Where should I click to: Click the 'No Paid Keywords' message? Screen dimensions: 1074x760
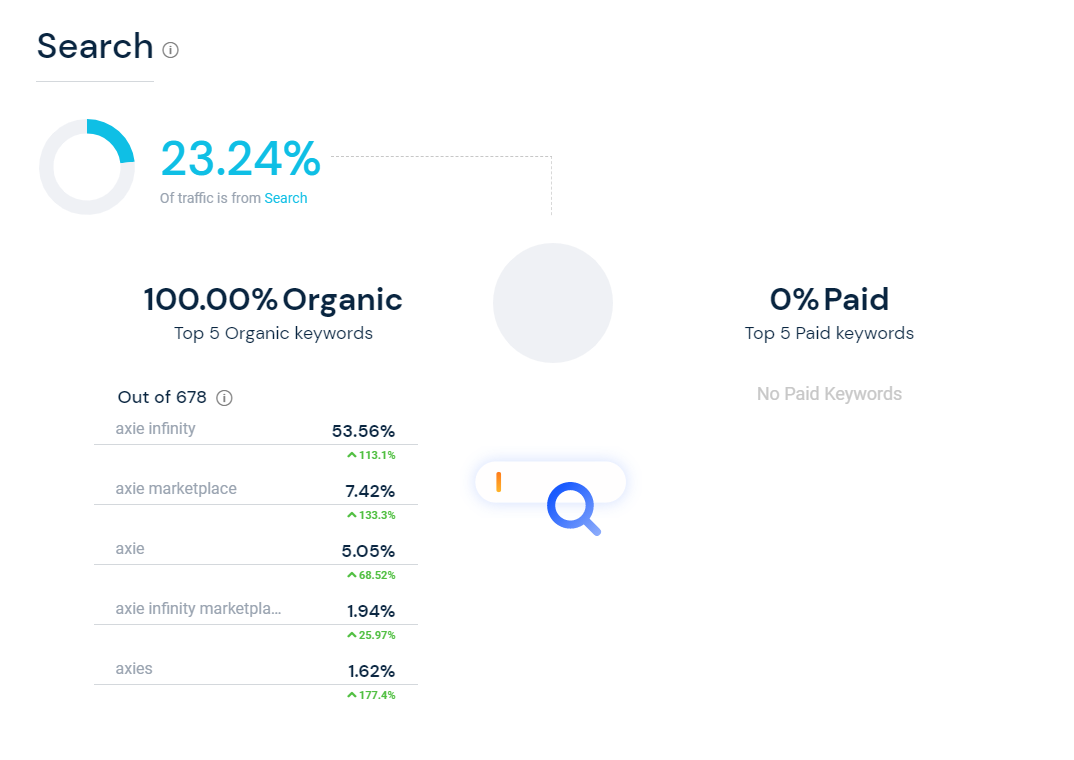point(829,394)
